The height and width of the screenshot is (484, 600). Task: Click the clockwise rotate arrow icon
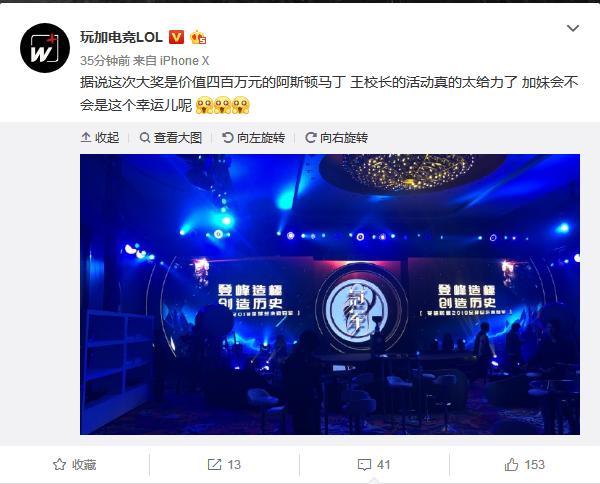[x=310, y=137]
